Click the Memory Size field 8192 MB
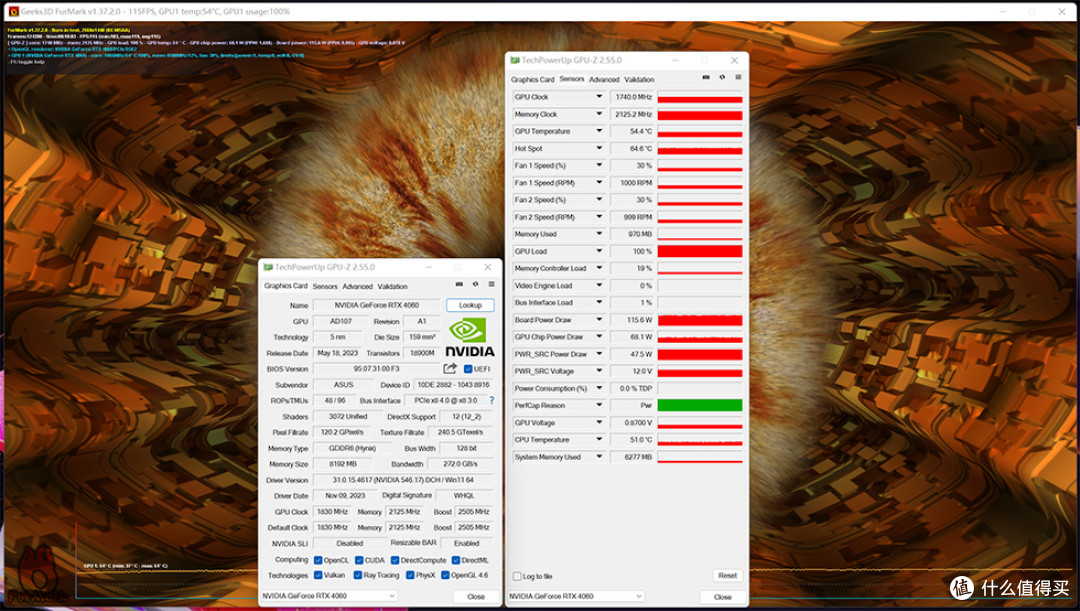Screen dimensions: 1080x611 coord(343,464)
